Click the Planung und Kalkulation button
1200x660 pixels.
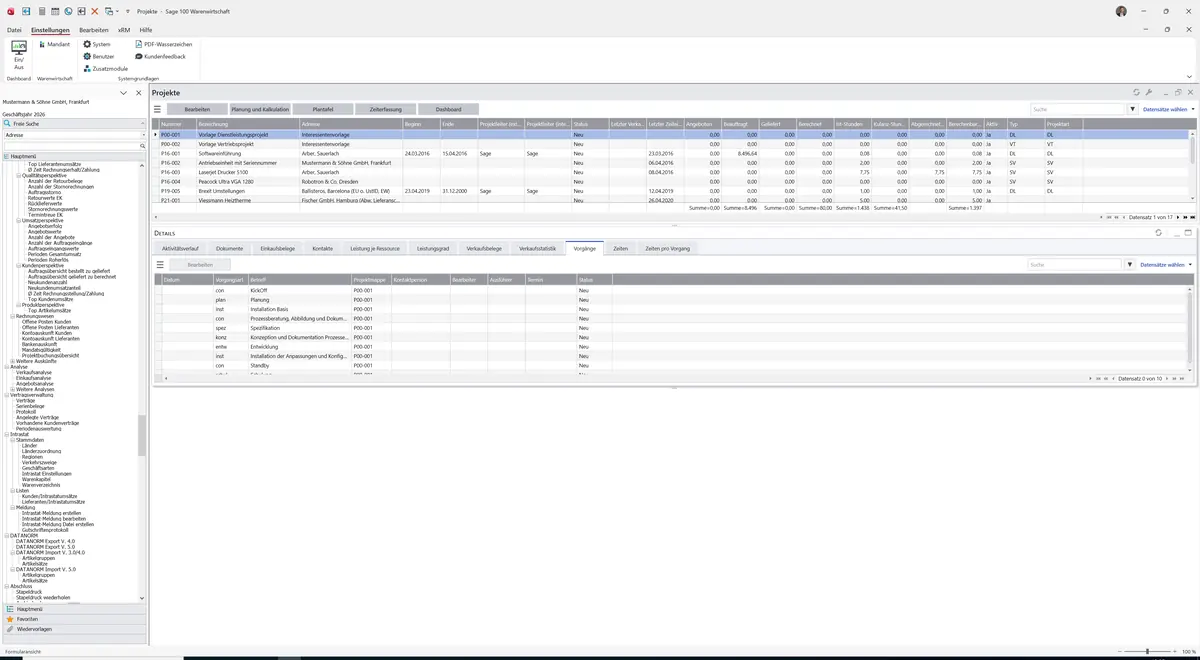pos(260,109)
